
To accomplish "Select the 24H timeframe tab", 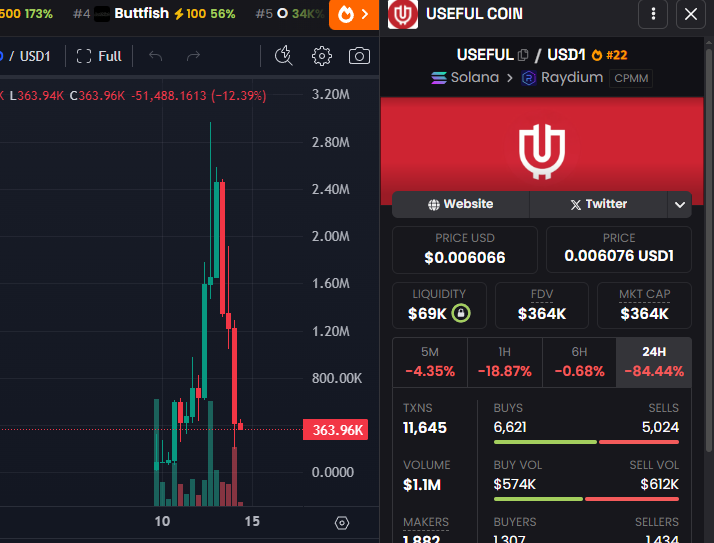I will point(654,363).
